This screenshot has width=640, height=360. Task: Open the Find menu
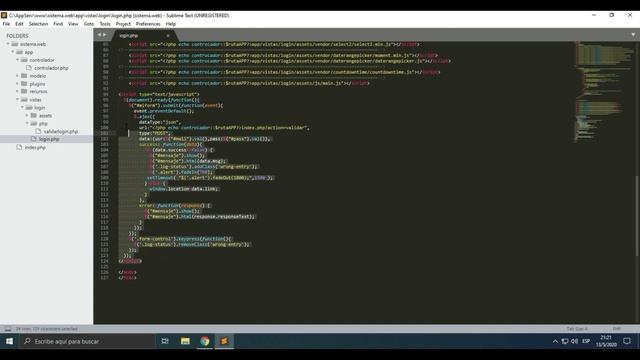tap(58, 24)
